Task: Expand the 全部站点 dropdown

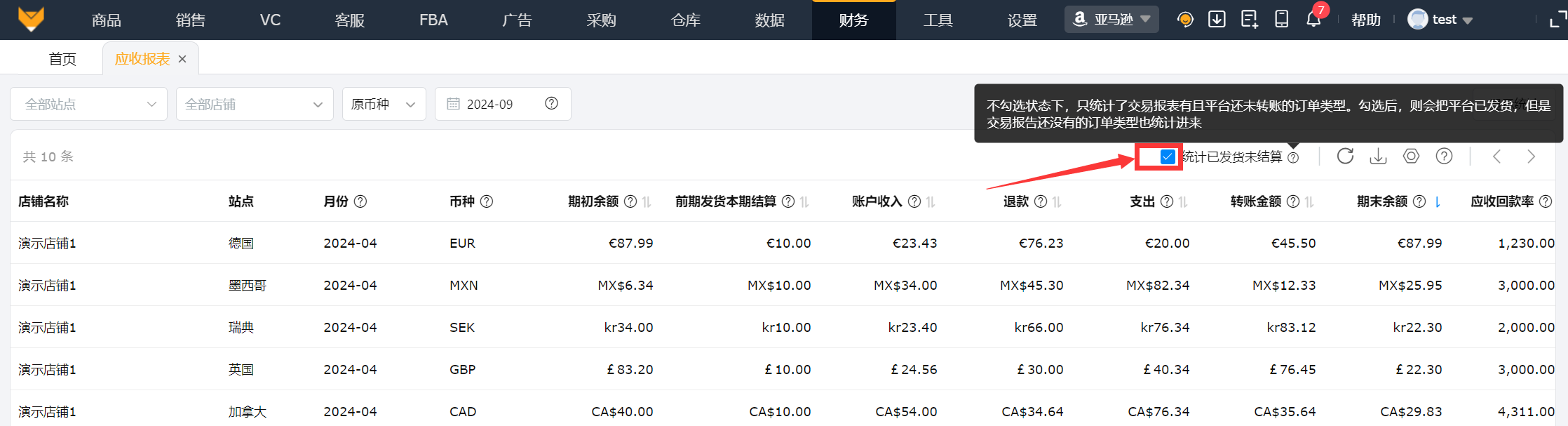Action: [89, 104]
